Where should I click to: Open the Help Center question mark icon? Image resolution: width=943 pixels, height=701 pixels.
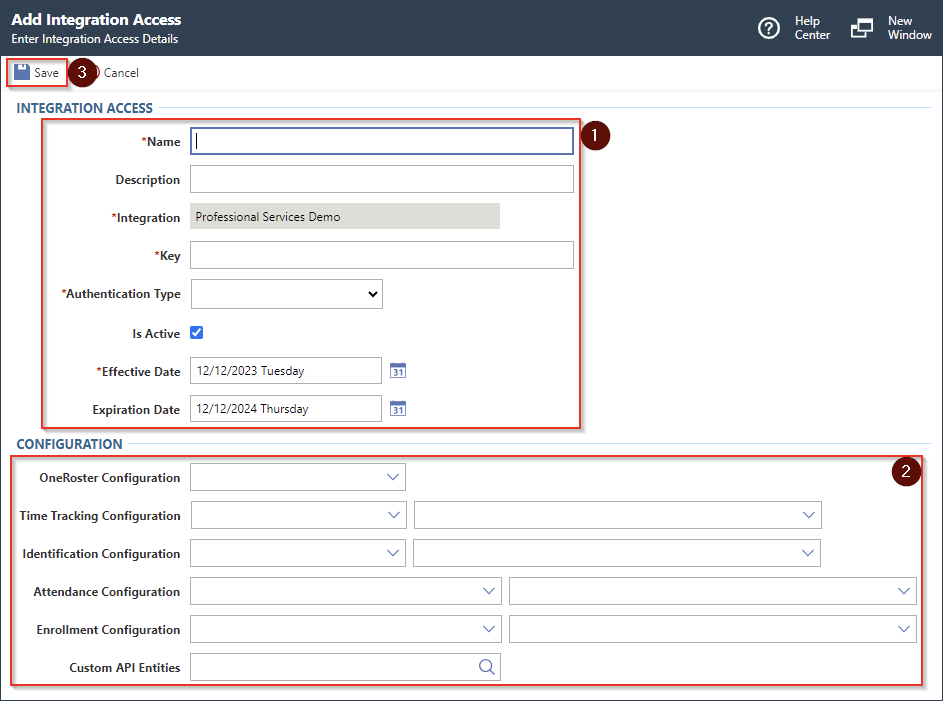pyautogui.click(x=769, y=28)
